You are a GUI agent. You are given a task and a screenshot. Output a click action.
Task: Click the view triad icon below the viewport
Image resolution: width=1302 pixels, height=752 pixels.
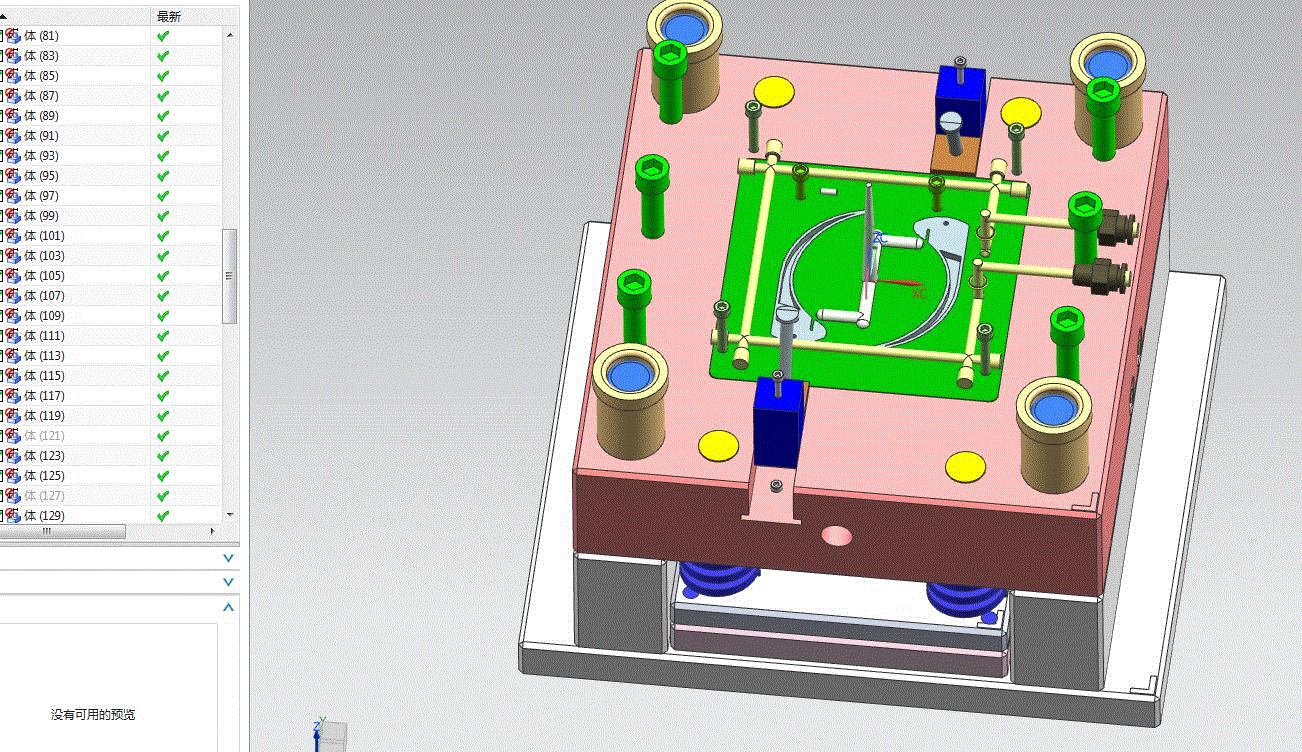(x=328, y=735)
